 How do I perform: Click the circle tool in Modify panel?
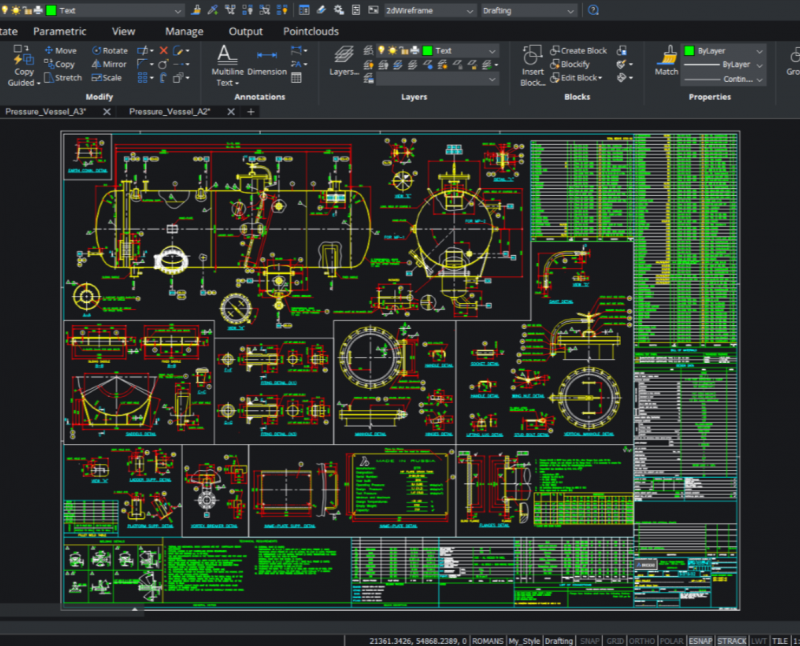point(163,64)
